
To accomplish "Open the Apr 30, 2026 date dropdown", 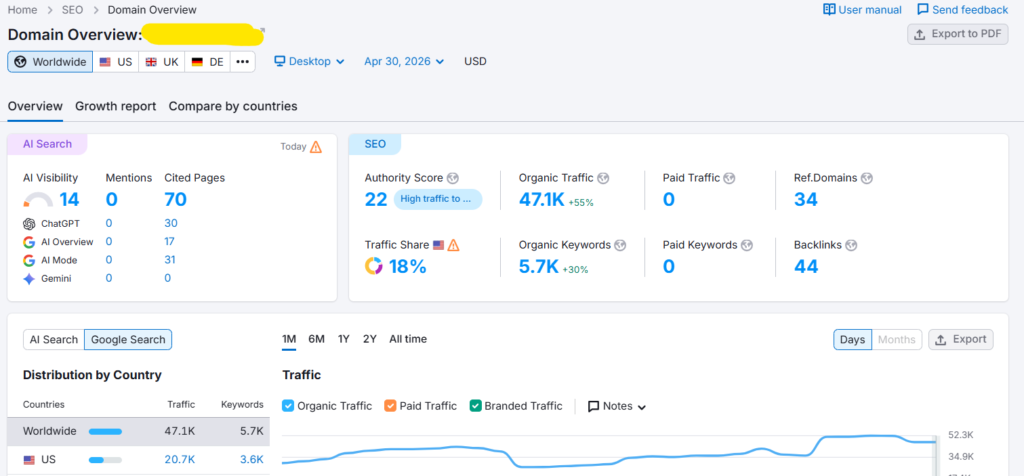I will tap(404, 61).
